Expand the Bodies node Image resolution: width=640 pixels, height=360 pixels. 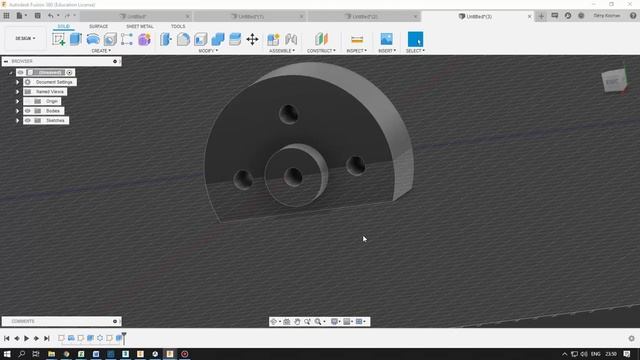pyautogui.click(x=18, y=111)
